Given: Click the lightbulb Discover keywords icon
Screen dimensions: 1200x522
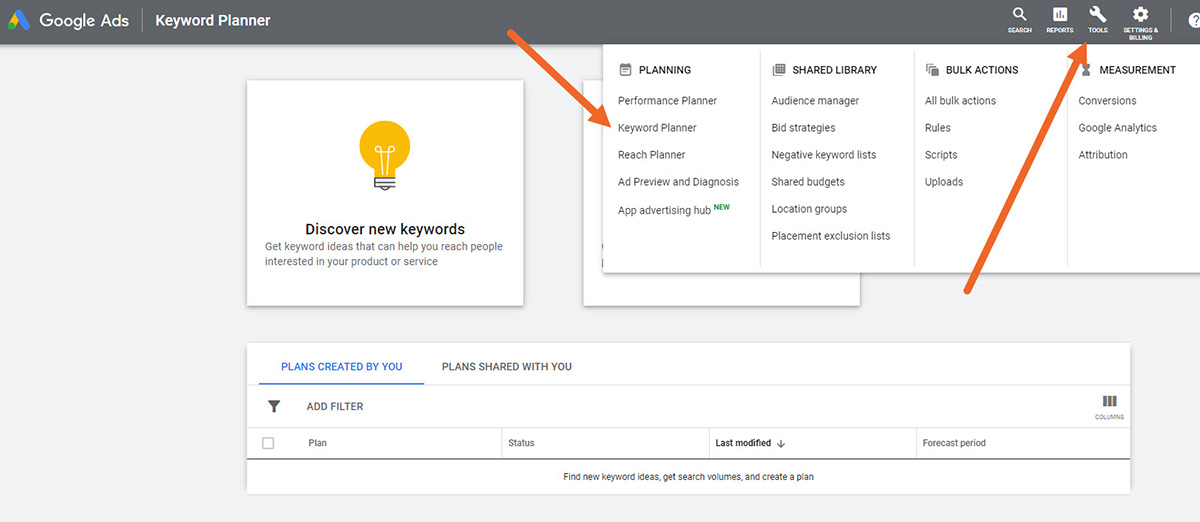Looking at the screenshot, I should pyautogui.click(x=385, y=153).
